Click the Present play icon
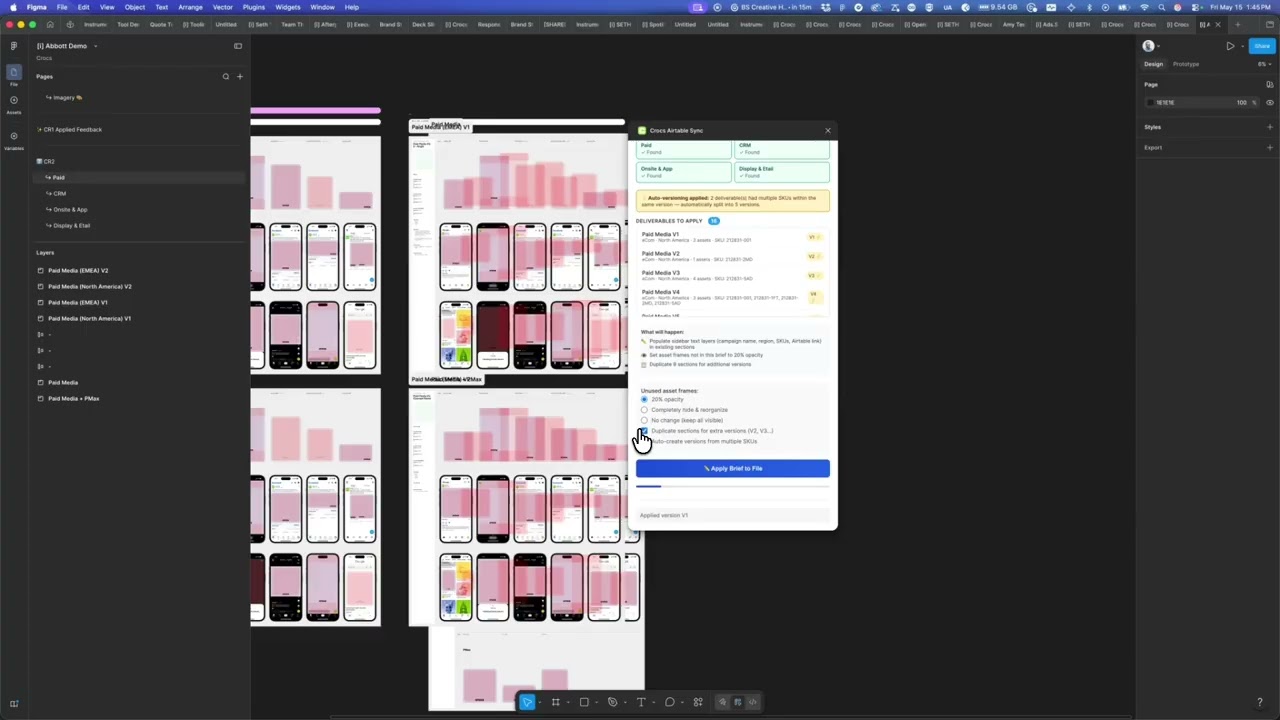1280x720 pixels. [1230, 46]
